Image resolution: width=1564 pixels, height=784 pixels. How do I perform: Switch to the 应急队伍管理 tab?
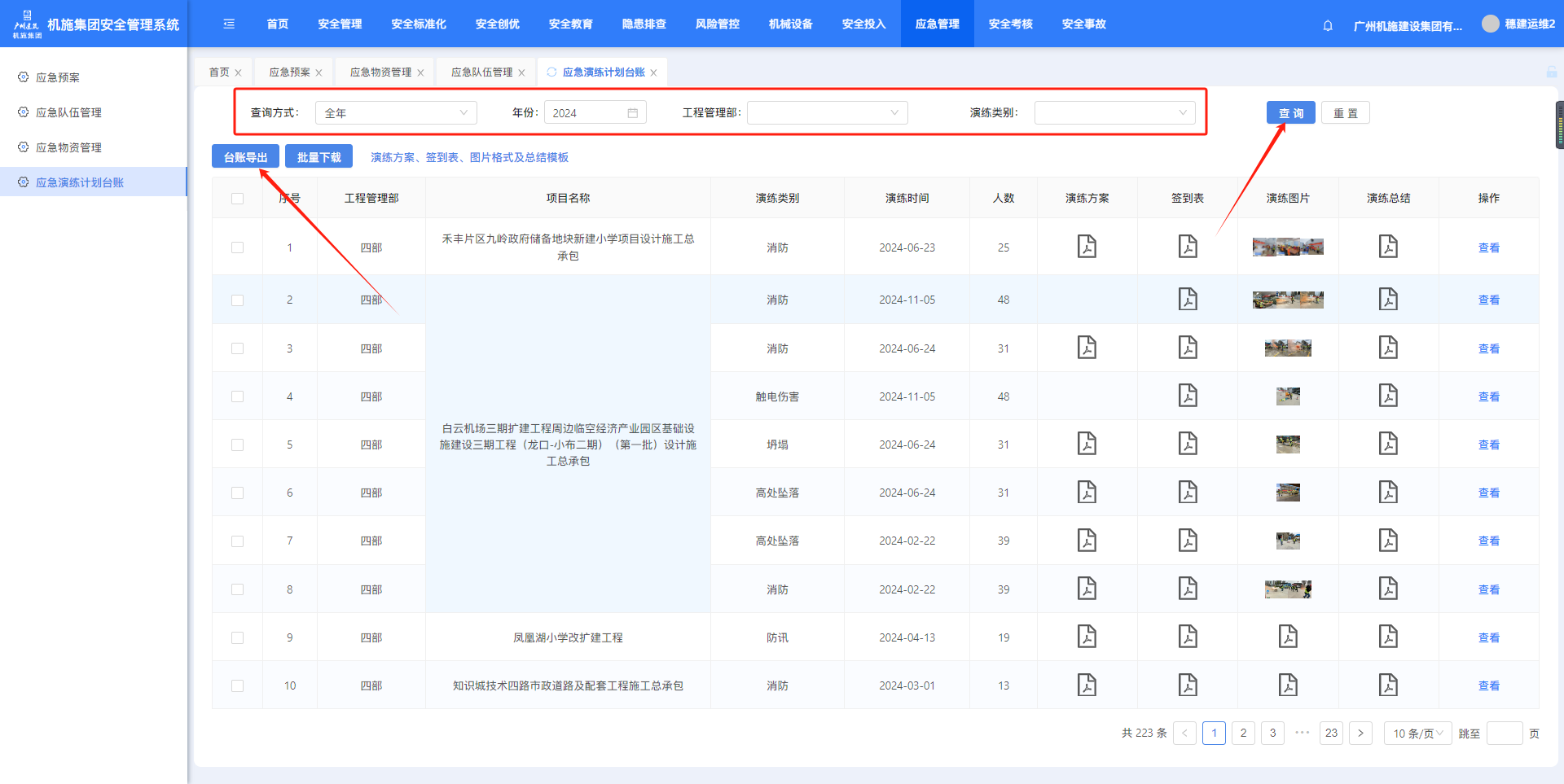(x=481, y=72)
